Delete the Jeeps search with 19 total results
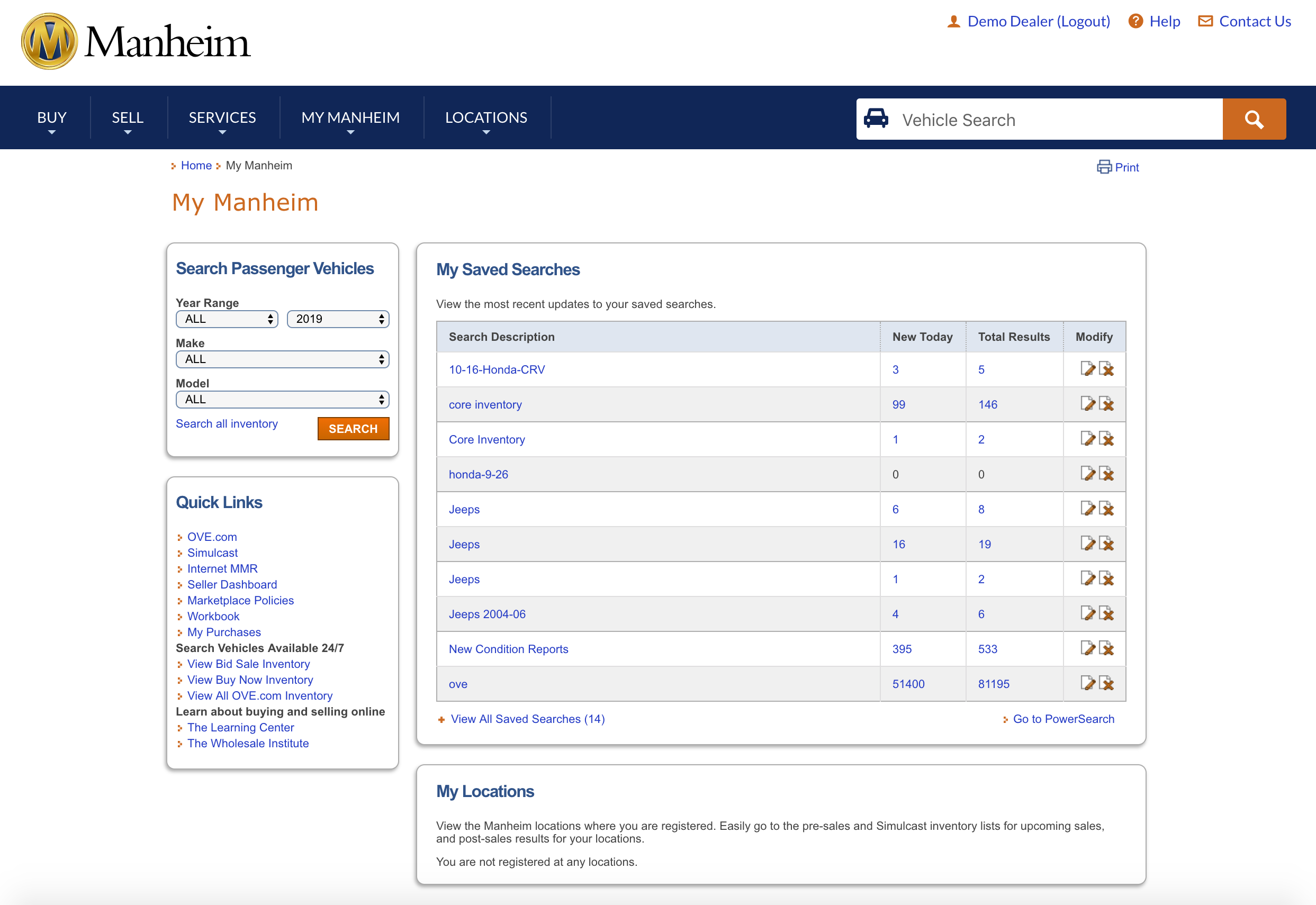Viewport: 1316px width, 905px height. click(1106, 543)
